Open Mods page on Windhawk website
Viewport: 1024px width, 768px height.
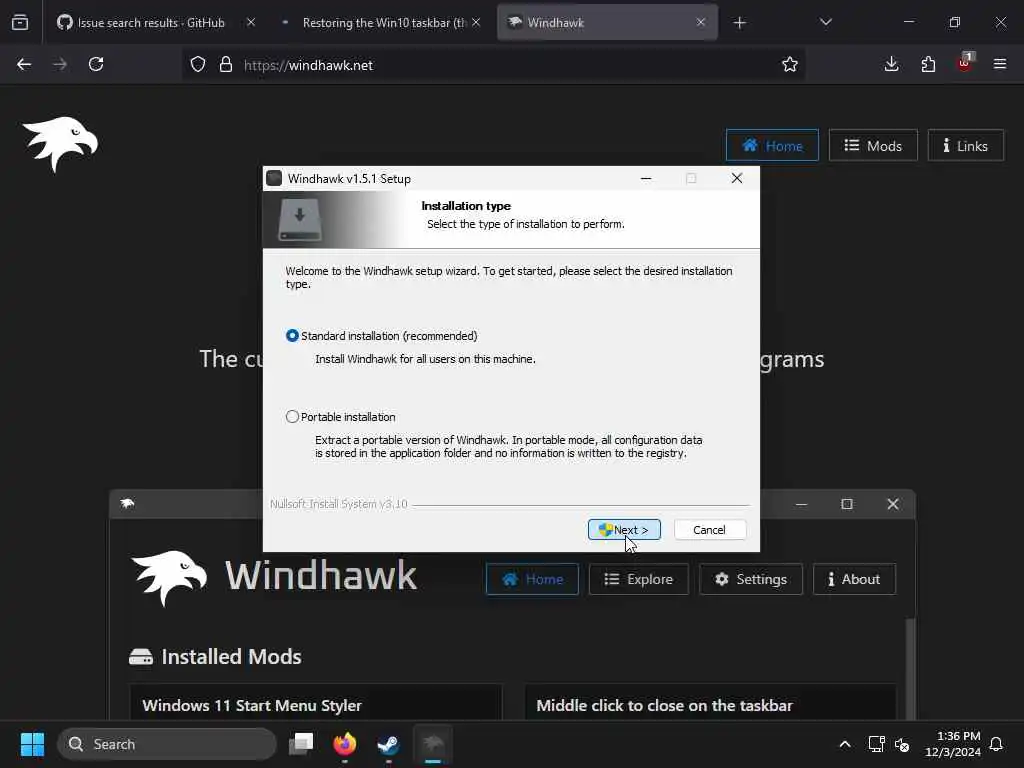click(873, 146)
